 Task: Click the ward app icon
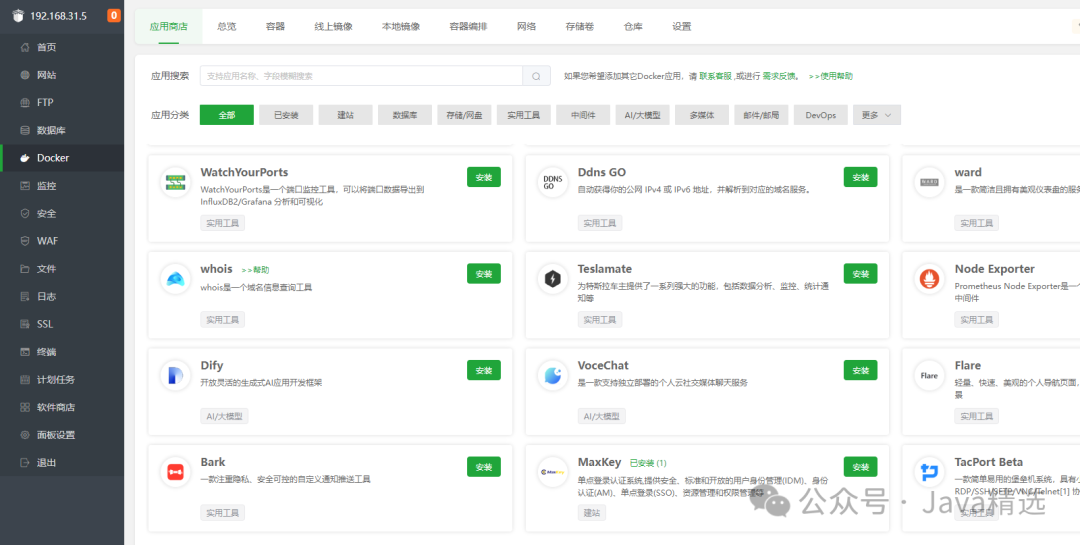929,183
